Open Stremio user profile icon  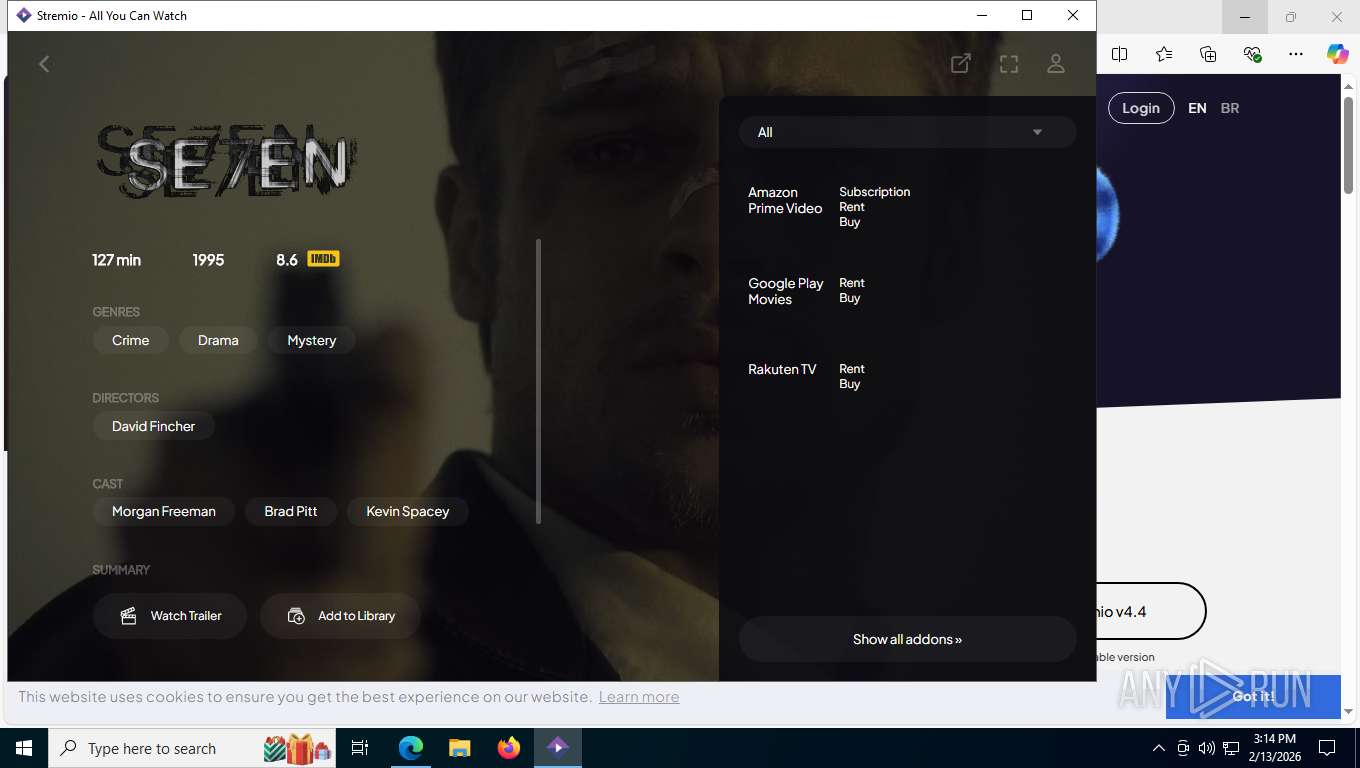[x=1056, y=64]
